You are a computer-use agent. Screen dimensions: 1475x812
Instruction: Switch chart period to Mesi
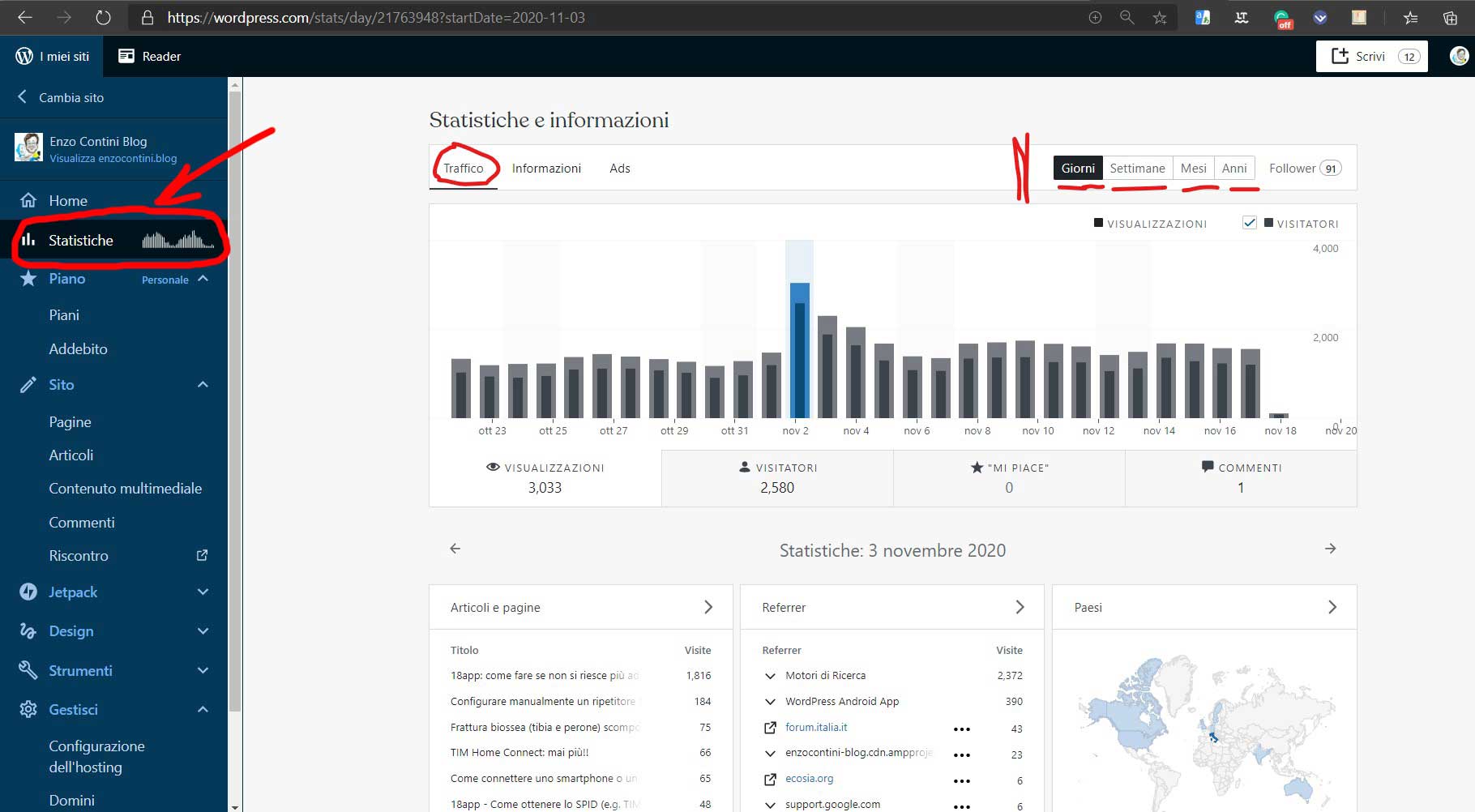(x=1193, y=168)
